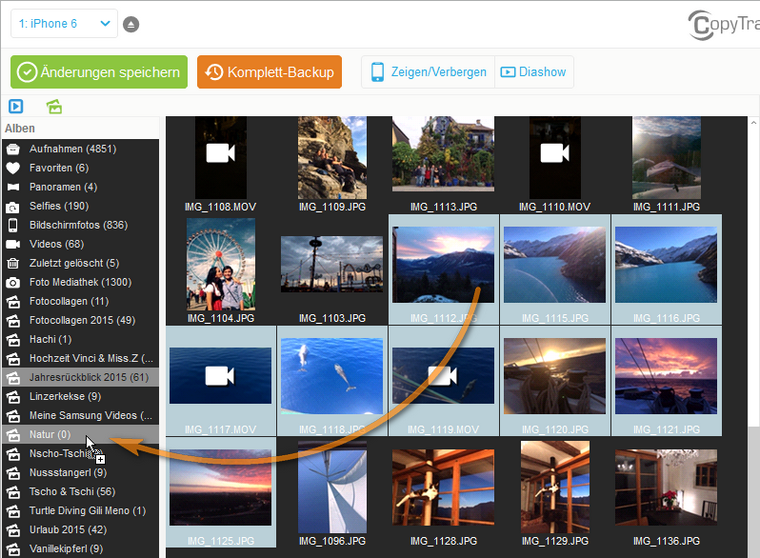The height and width of the screenshot is (558, 760).
Task: Open the Videos (68) album
Action: coord(80,244)
